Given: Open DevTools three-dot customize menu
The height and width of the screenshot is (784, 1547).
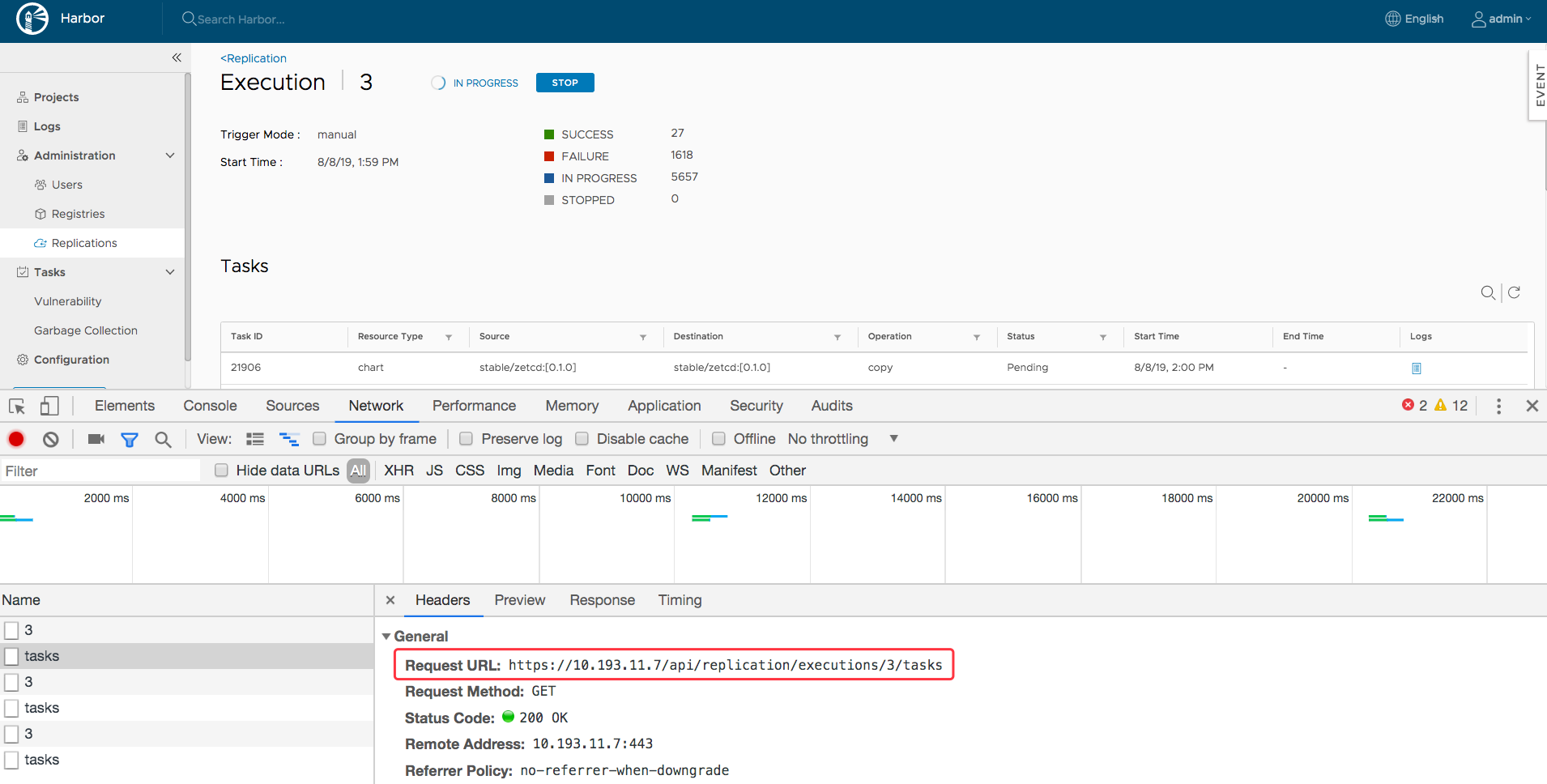Looking at the screenshot, I should coord(1498,406).
